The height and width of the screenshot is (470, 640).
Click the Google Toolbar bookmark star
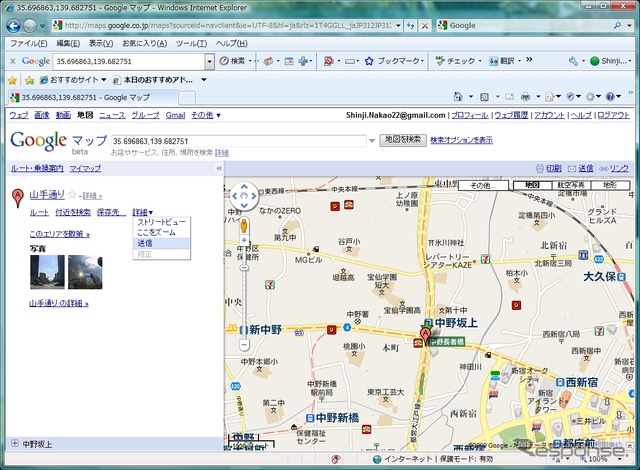(x=369, y=61)
